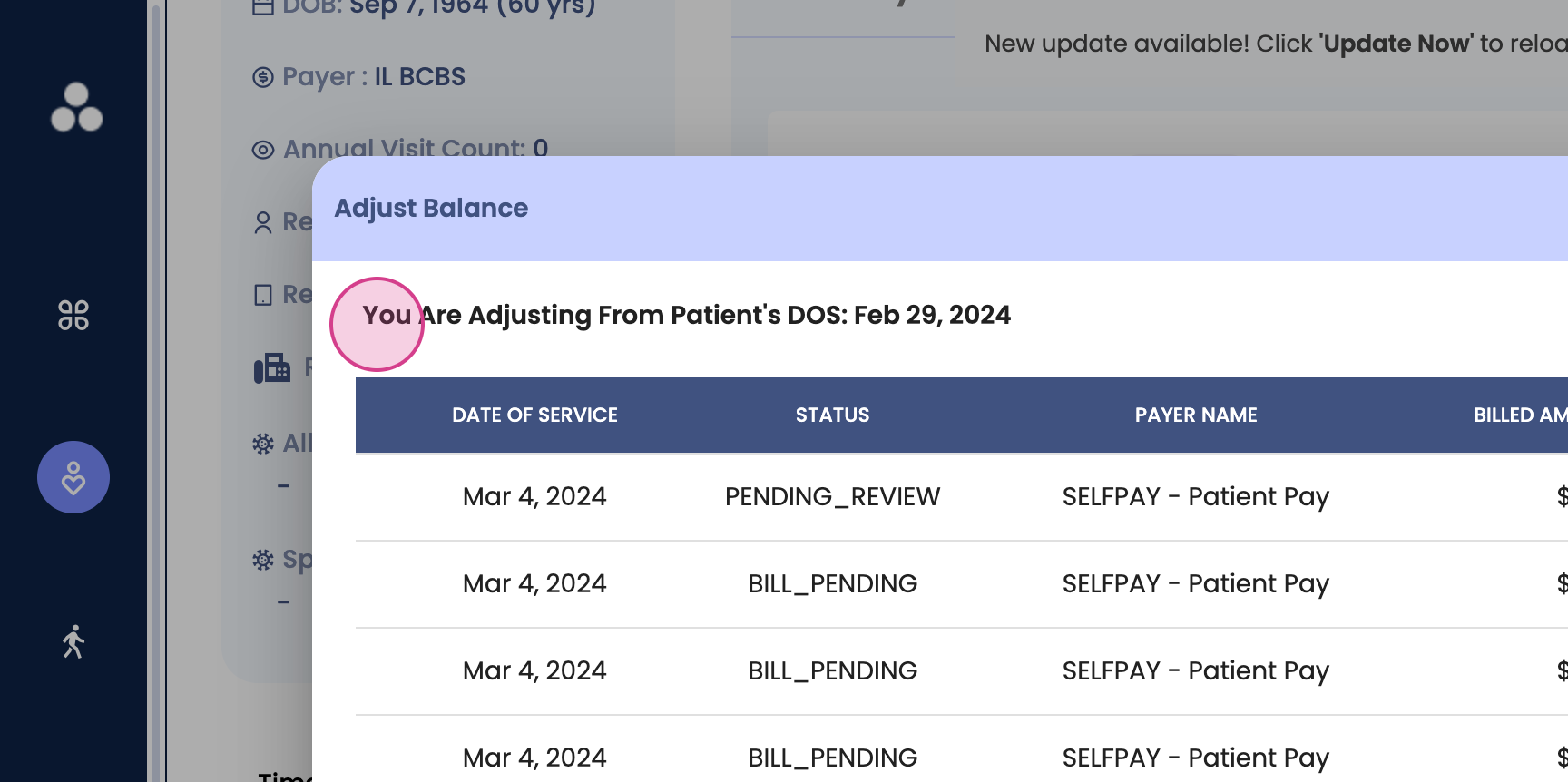The image size is (1568, 782).
Task: Select the highlighted patient heart sidebar icon
Action: [x=73, y=477]
